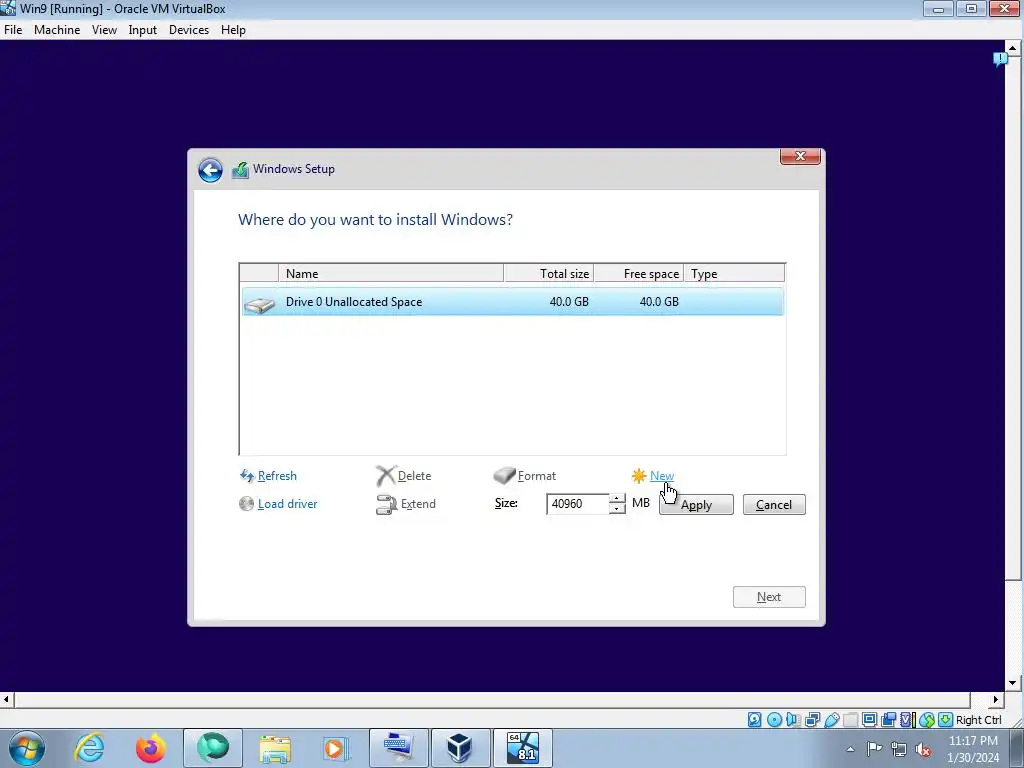The image size is (1024, 768).
Task: Launch Internet Explorer from the taskbar
Action: (89, 748)
